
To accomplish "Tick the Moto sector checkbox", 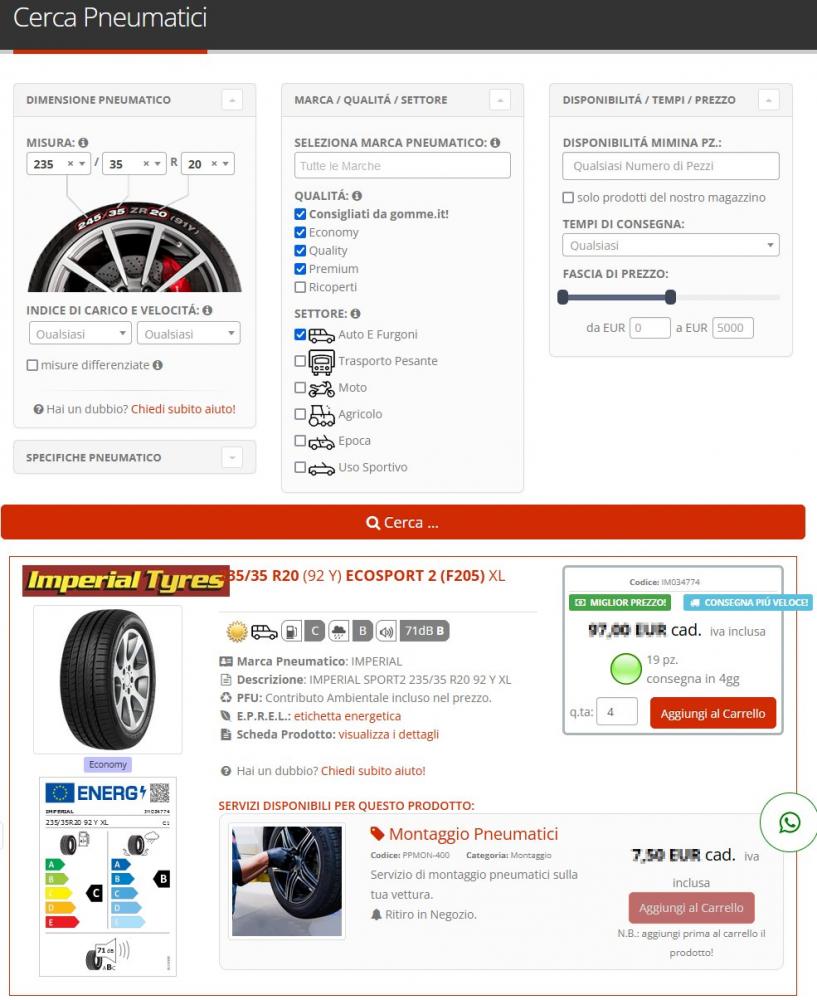I will (300, 388).
